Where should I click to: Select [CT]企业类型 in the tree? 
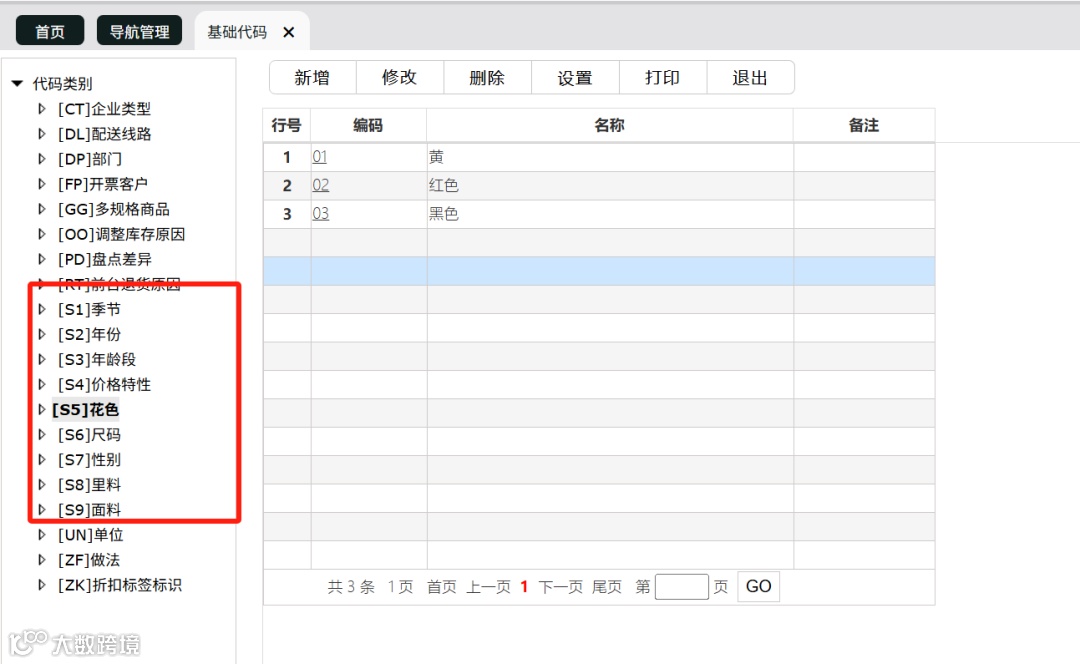coord(104,109)
